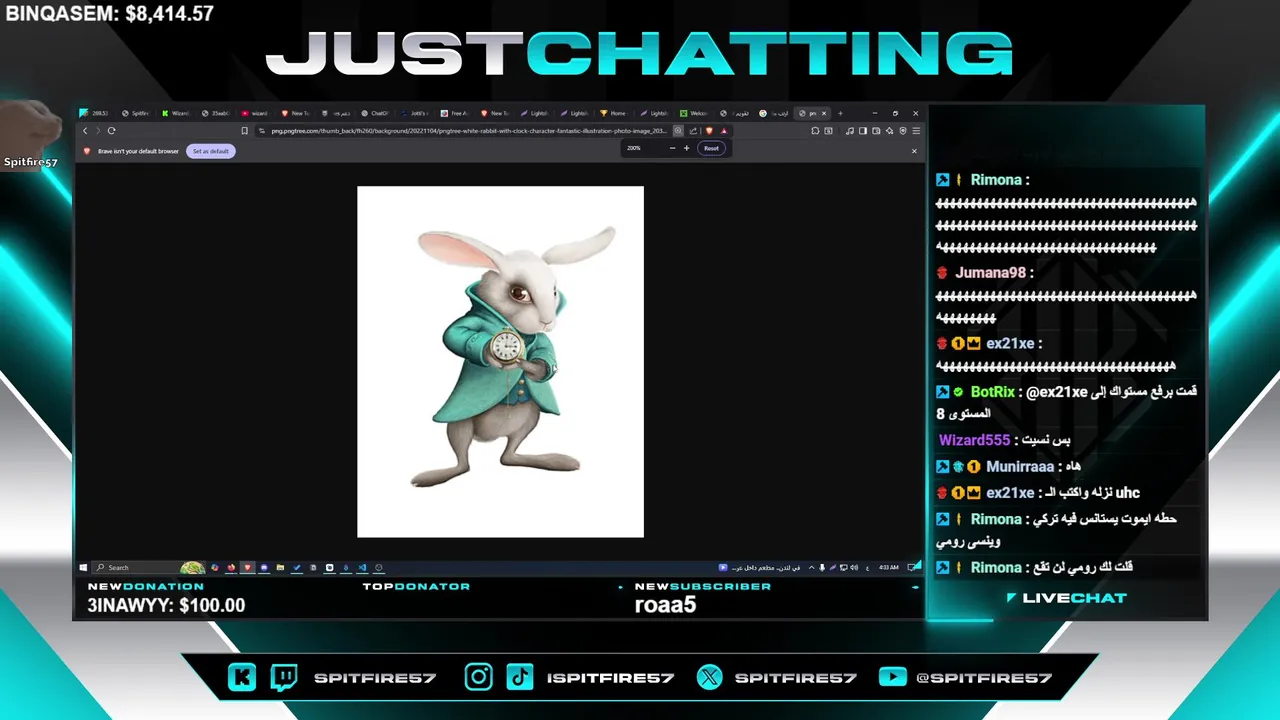Open Brave Shields lion icon
Screen dimensions: 1280x720
coord(709,131)
